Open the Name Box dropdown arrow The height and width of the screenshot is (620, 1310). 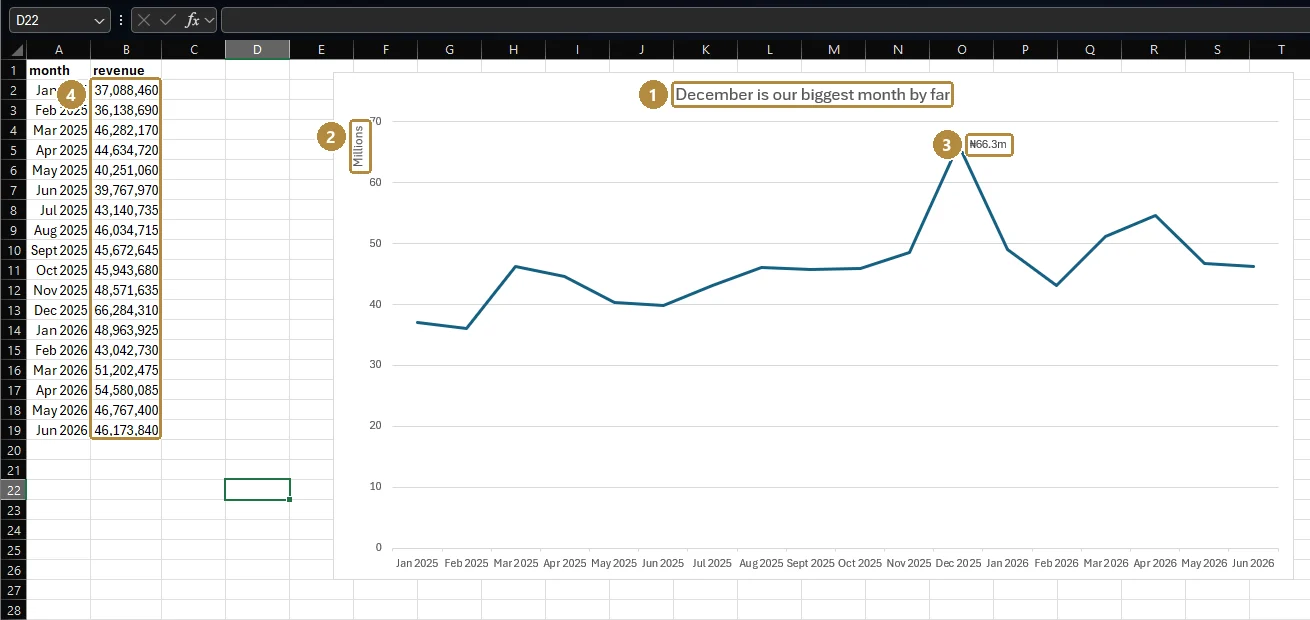[x=99, y=20]
